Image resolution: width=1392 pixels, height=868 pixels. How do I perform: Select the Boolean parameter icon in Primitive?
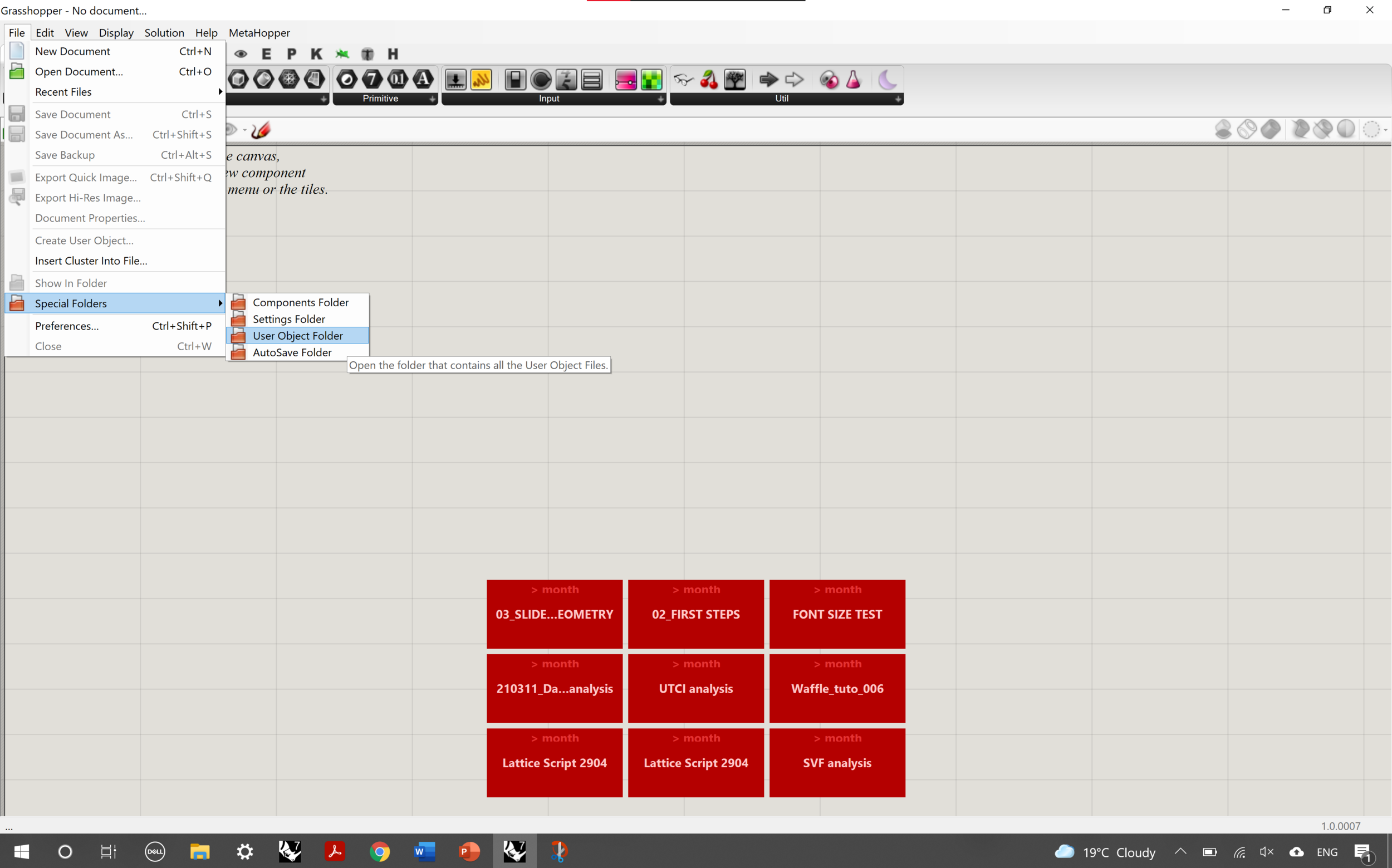pos(347,79)
